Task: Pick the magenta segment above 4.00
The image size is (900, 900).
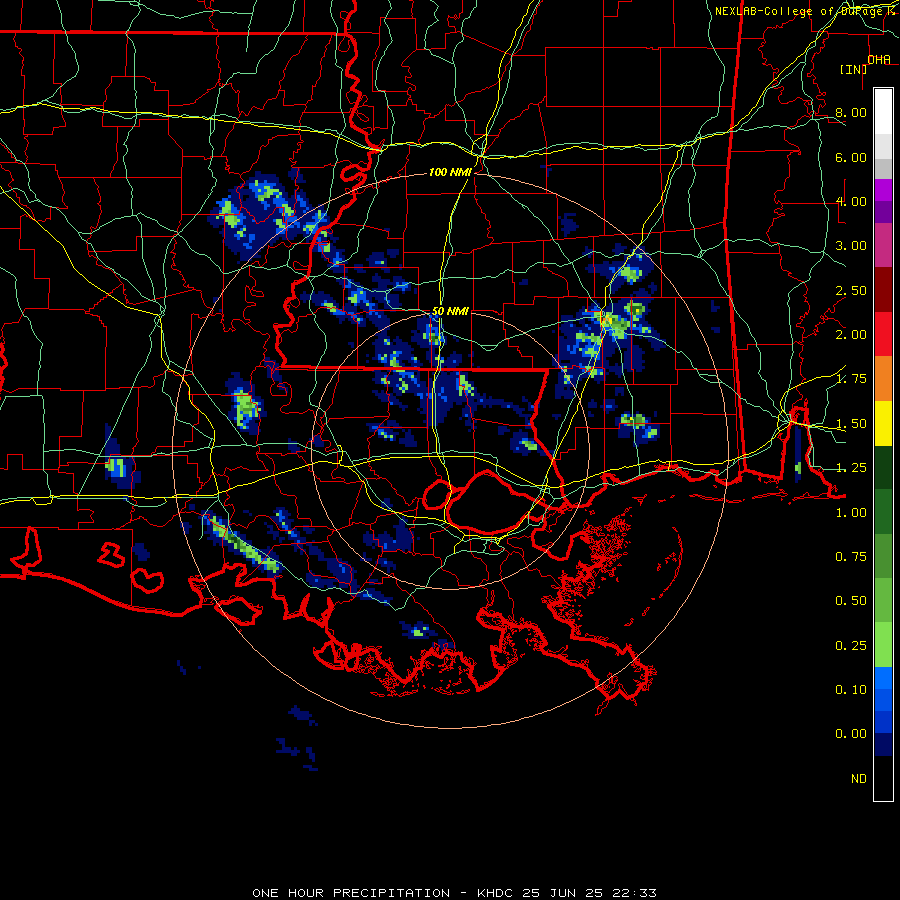Action: [x=883, y=191]
